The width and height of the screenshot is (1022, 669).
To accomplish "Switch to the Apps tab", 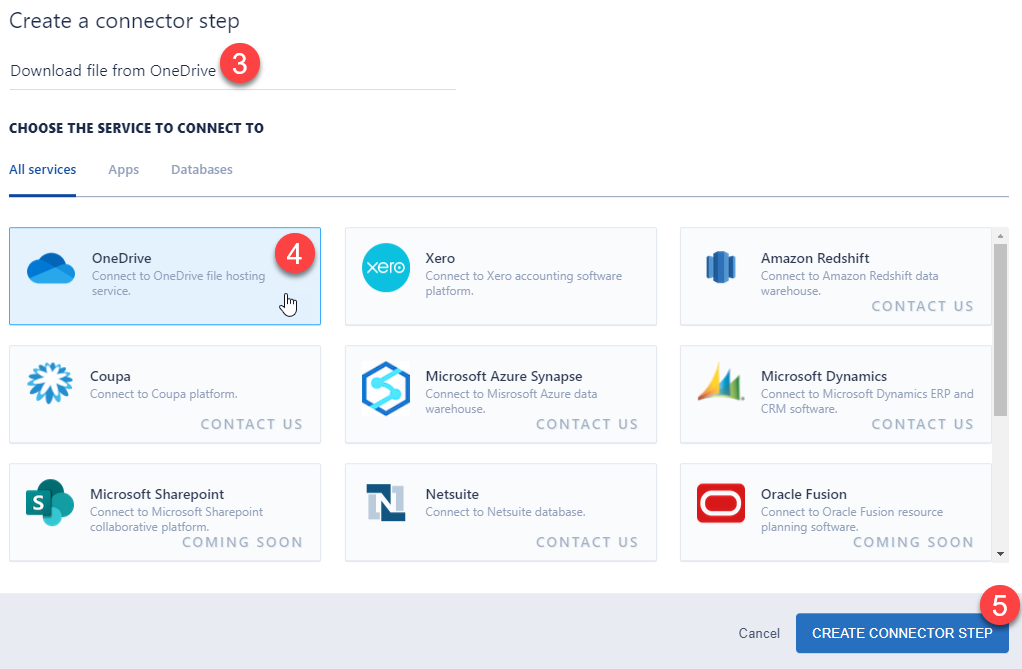I will pos(123,170).
